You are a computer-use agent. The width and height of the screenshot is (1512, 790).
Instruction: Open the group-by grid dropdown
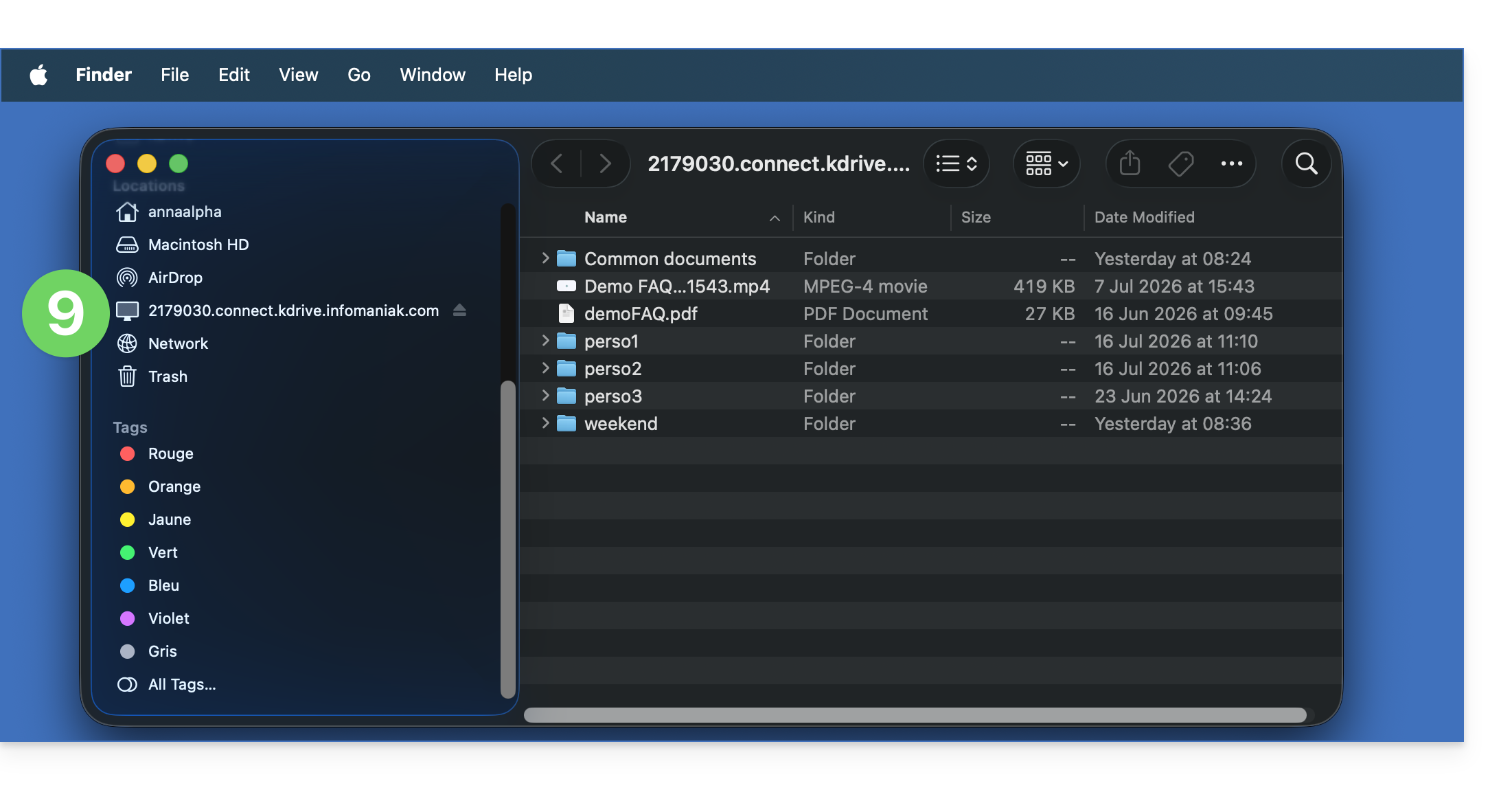click(1046, 163)
